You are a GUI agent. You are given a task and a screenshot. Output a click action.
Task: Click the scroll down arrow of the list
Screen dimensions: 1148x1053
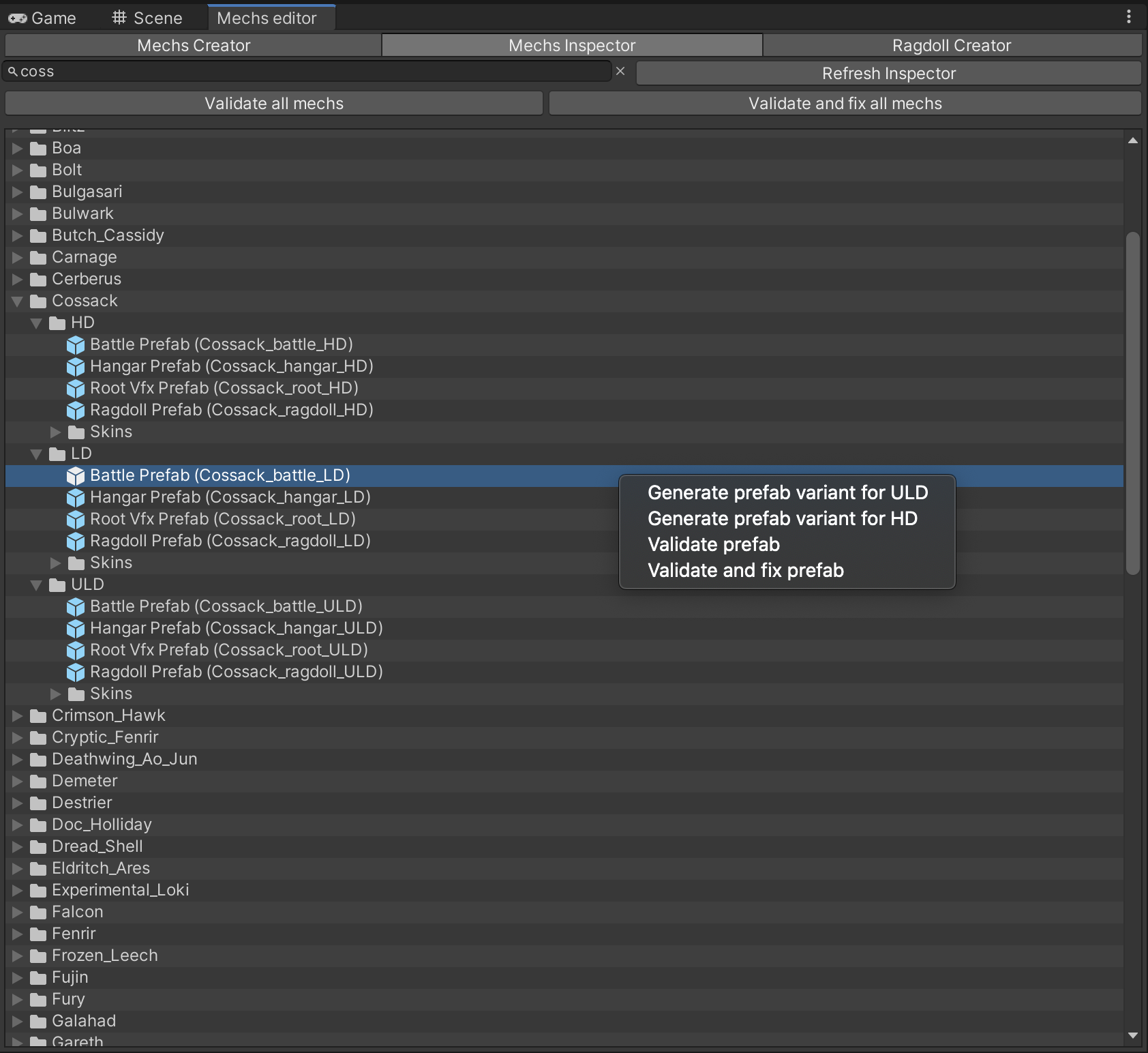point(1133,1035)
